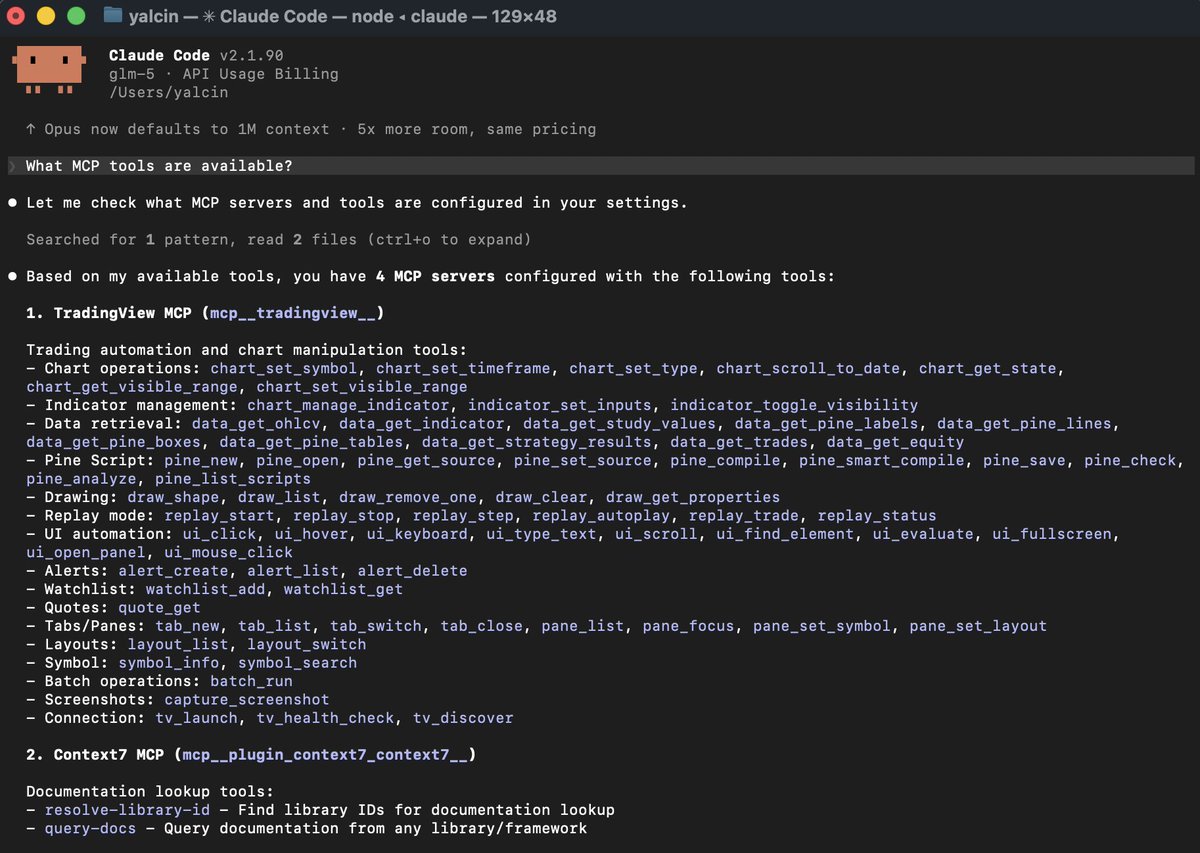The height and width of the screenshot is (853, 1200).
Task: Click the 'ui_mouse_click' tool name
Action: pos(228,553)
